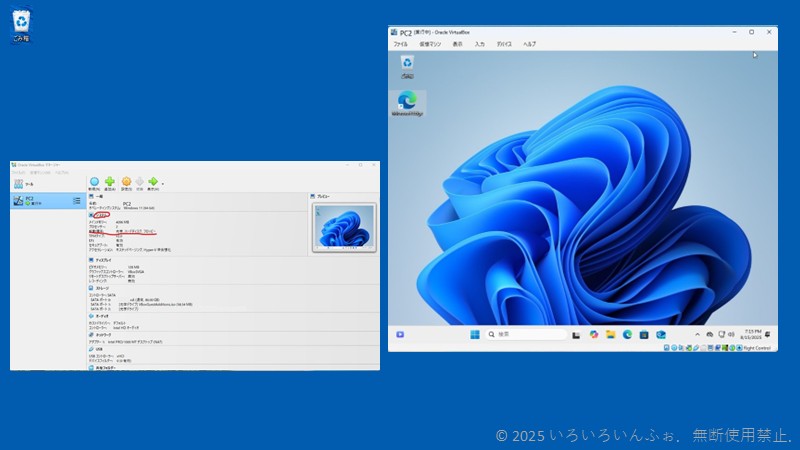The width and height of the screenshot is (800, 450).
Task: Click the green Show (表示) arrow in Manager
Action: [153, 183]
